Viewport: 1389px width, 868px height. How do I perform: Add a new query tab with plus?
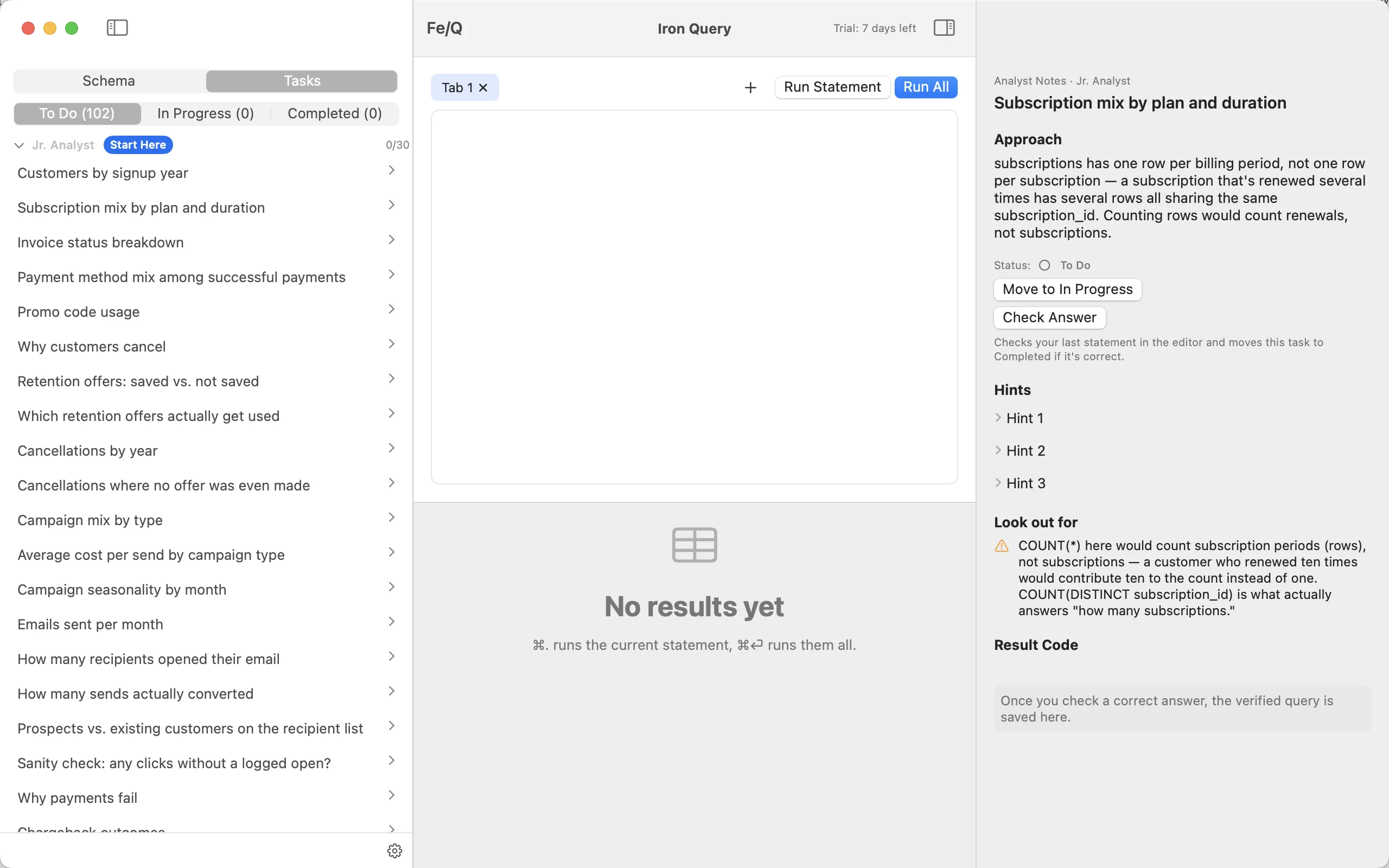coord(750,87)
